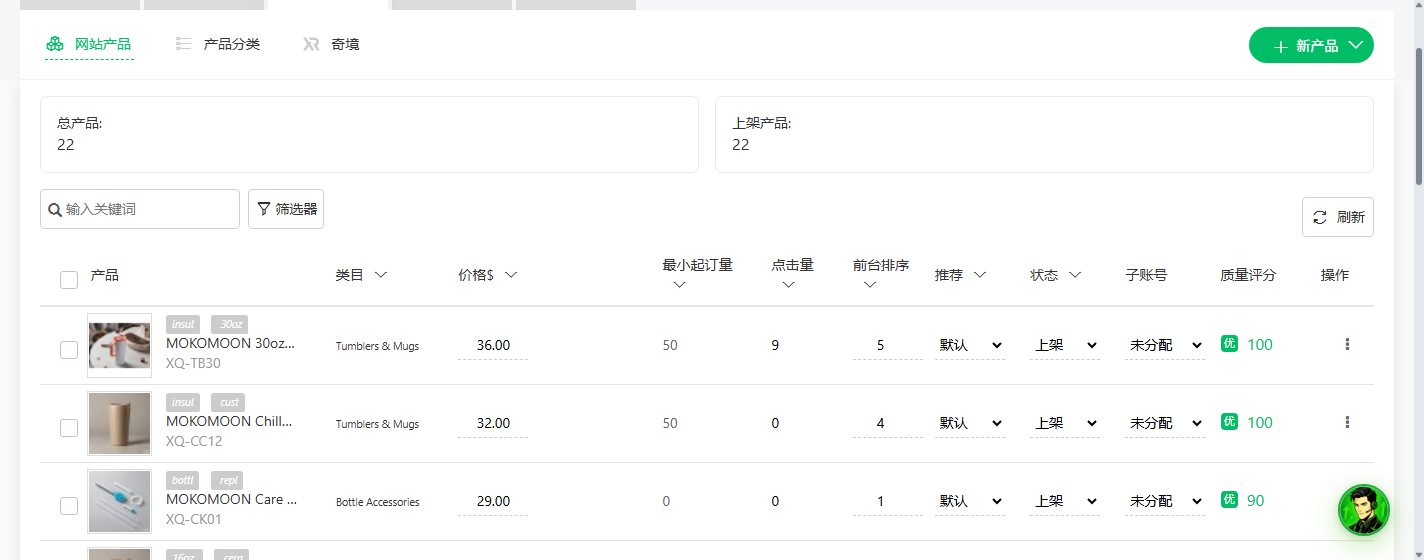Screen dimensions: 1424x560
Task: Click the cust tag on XQ-CC12
Action: click(x=228, y=402)
